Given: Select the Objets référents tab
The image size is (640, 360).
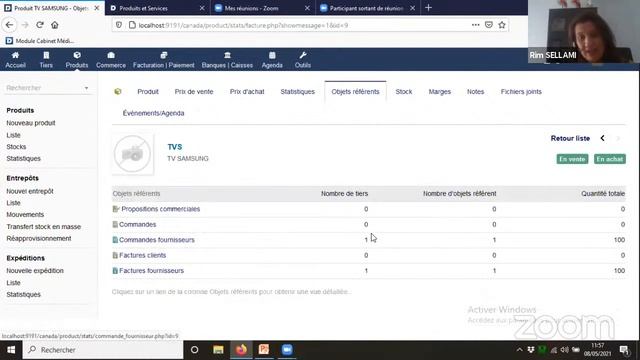Looking at the screenshot, I should pyautogui.click(x=356, y=92).
